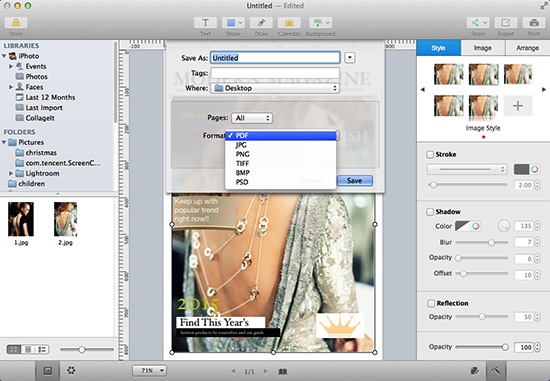Select the 1.jpg thumbnail
Viewport: 550px width, 381px height.
(x=21, y=219)
